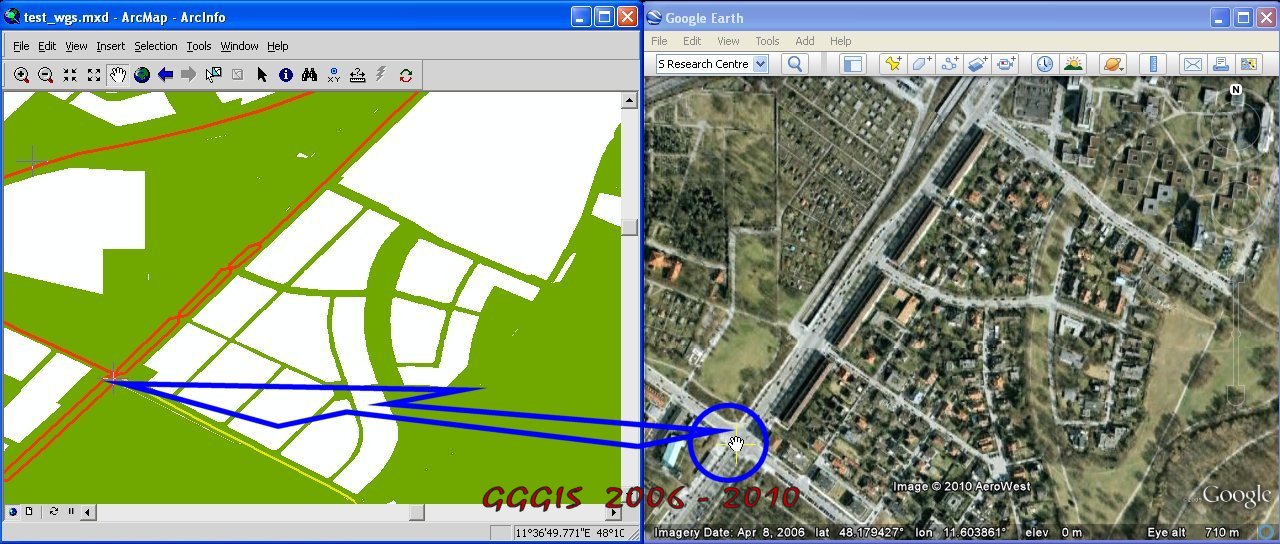Select the Measure ruler tool
This screenshot has height=544, width=1280.
(357, 75)
